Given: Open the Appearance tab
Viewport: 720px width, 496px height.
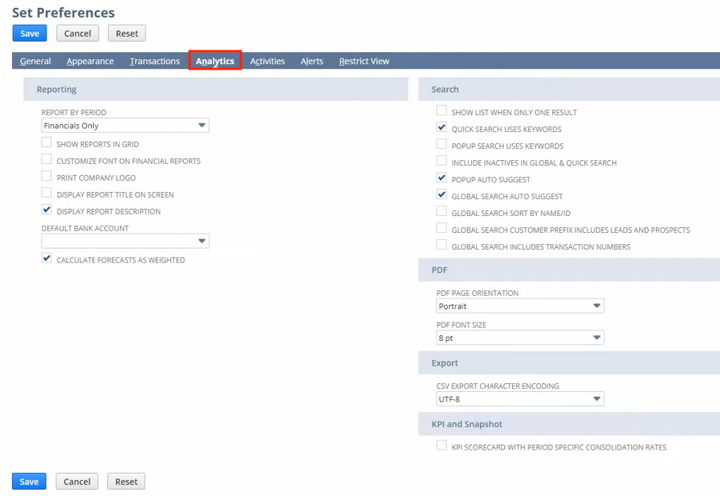Looking at the screenshot, I should tap(90, 61).
